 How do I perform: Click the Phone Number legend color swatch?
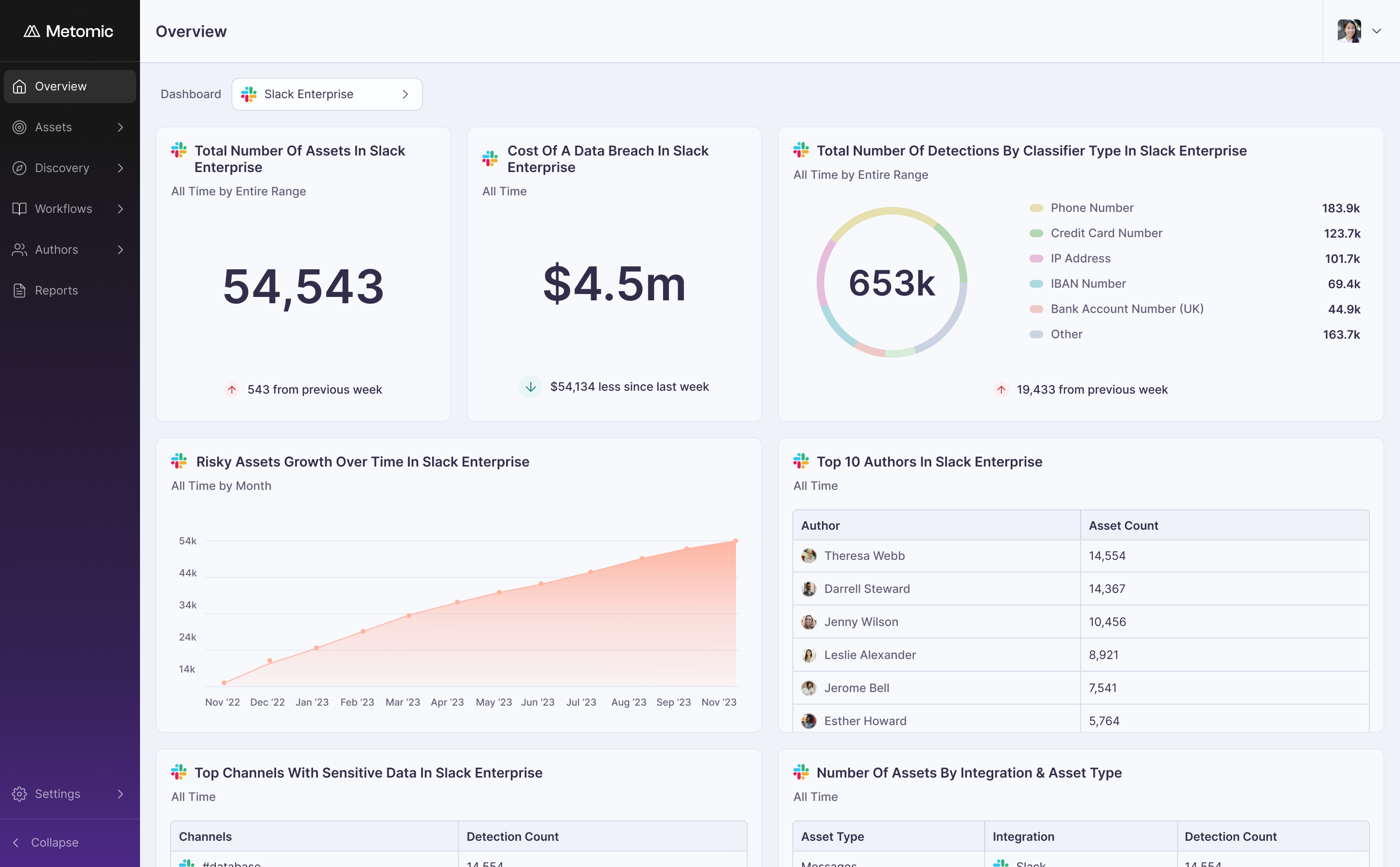tap(1036, 208)
